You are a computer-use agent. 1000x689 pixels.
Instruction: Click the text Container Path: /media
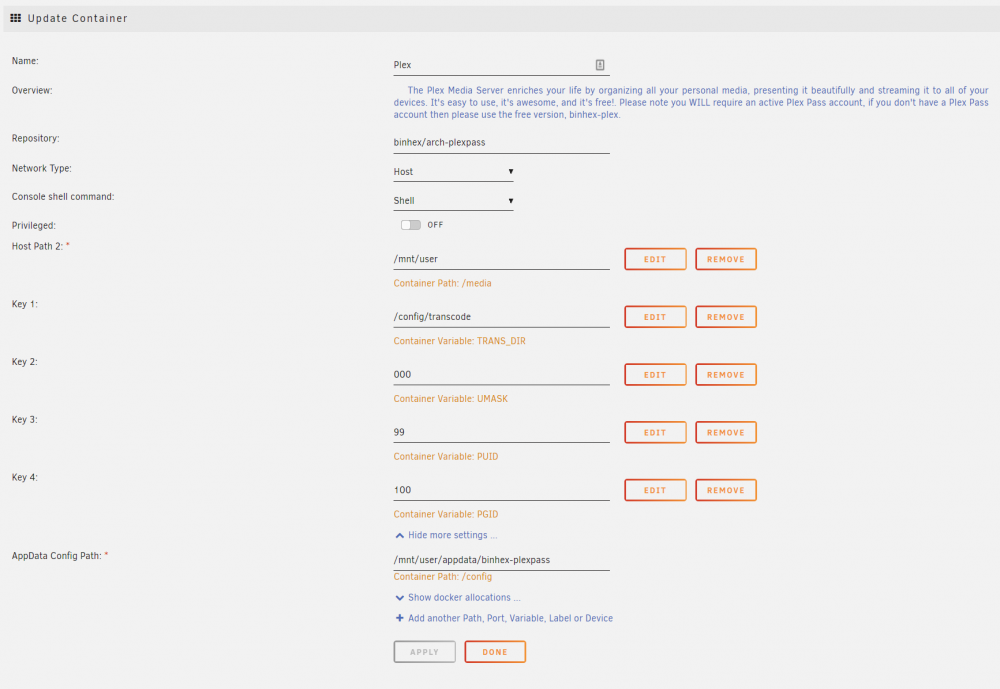pyautogui.click(x=443, y=283)
